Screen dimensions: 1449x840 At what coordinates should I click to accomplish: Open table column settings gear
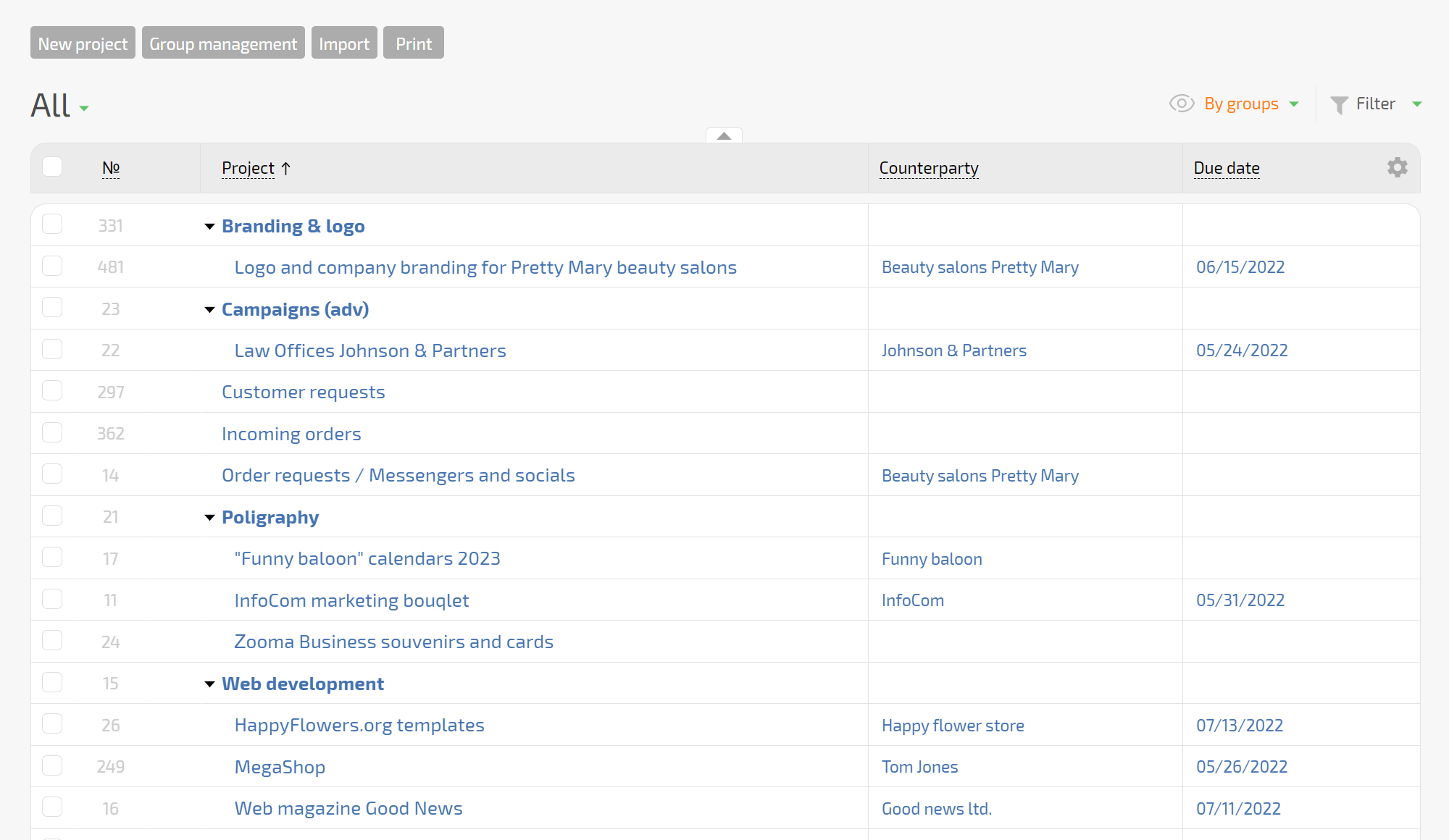click(1397, 167)
